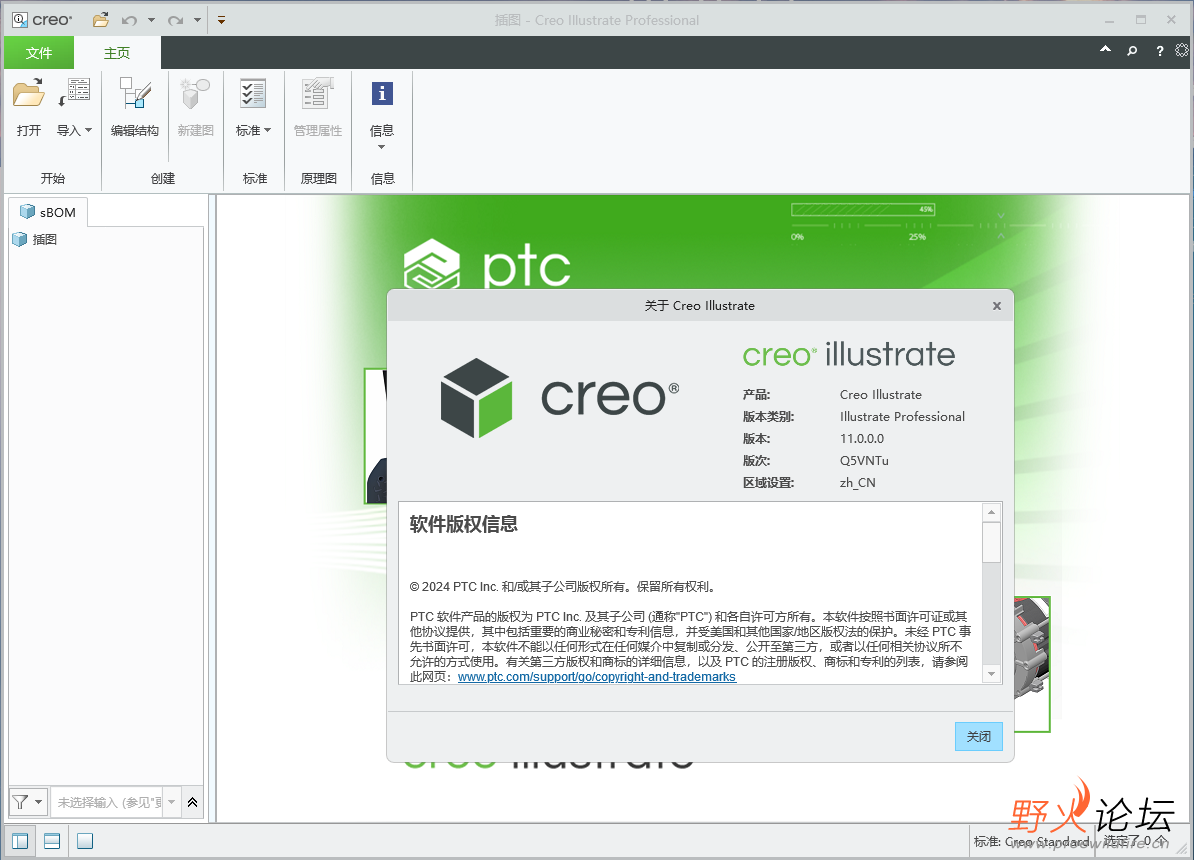
Task: Close the 关于 Creo Illustrate dialog with X
Action: [x=997, y=305]
